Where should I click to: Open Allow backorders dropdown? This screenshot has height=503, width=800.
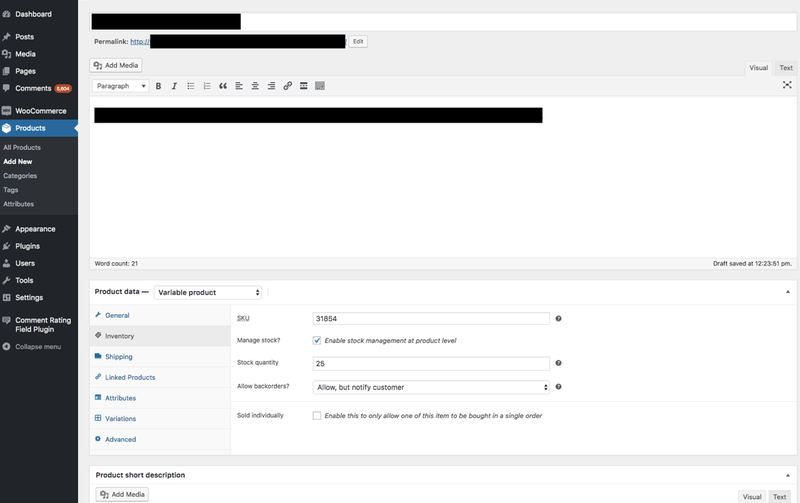click(431, 387)
